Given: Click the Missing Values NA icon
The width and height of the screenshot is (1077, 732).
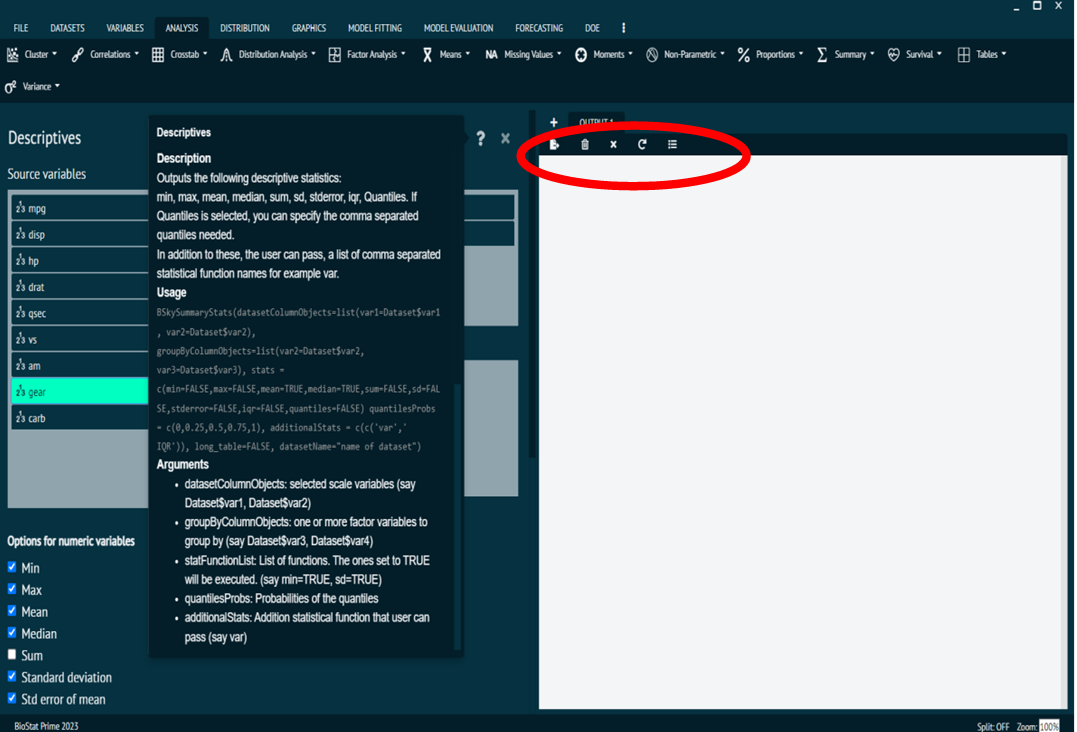Looking at the screenshot, I should pos(491,54).
